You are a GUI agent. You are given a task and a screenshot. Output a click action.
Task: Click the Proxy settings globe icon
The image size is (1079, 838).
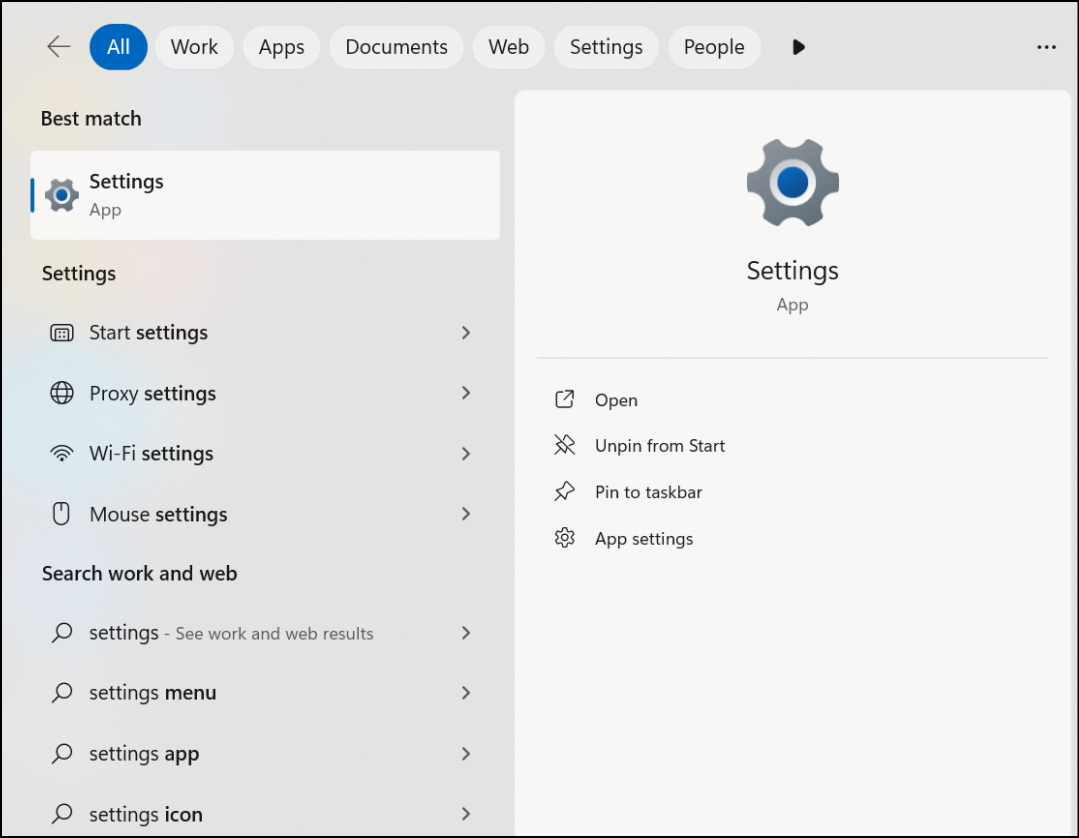coord(62,393)
